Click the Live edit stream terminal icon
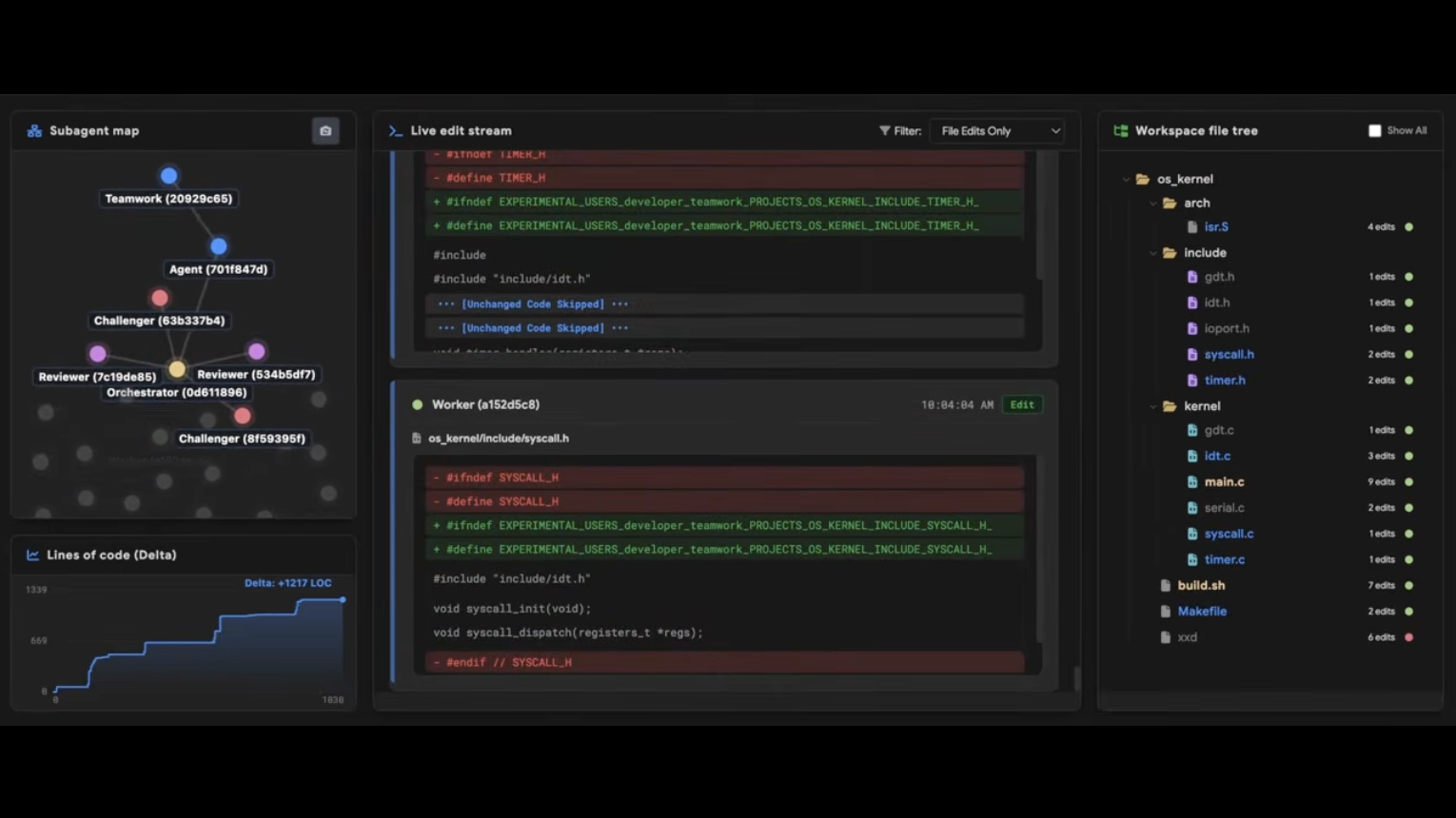This screenshot has width=1456, height=818. (395, 131)
